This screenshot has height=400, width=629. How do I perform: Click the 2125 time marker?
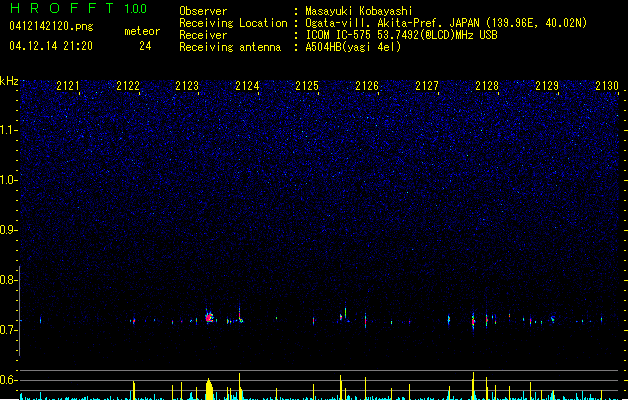[307, 86]
